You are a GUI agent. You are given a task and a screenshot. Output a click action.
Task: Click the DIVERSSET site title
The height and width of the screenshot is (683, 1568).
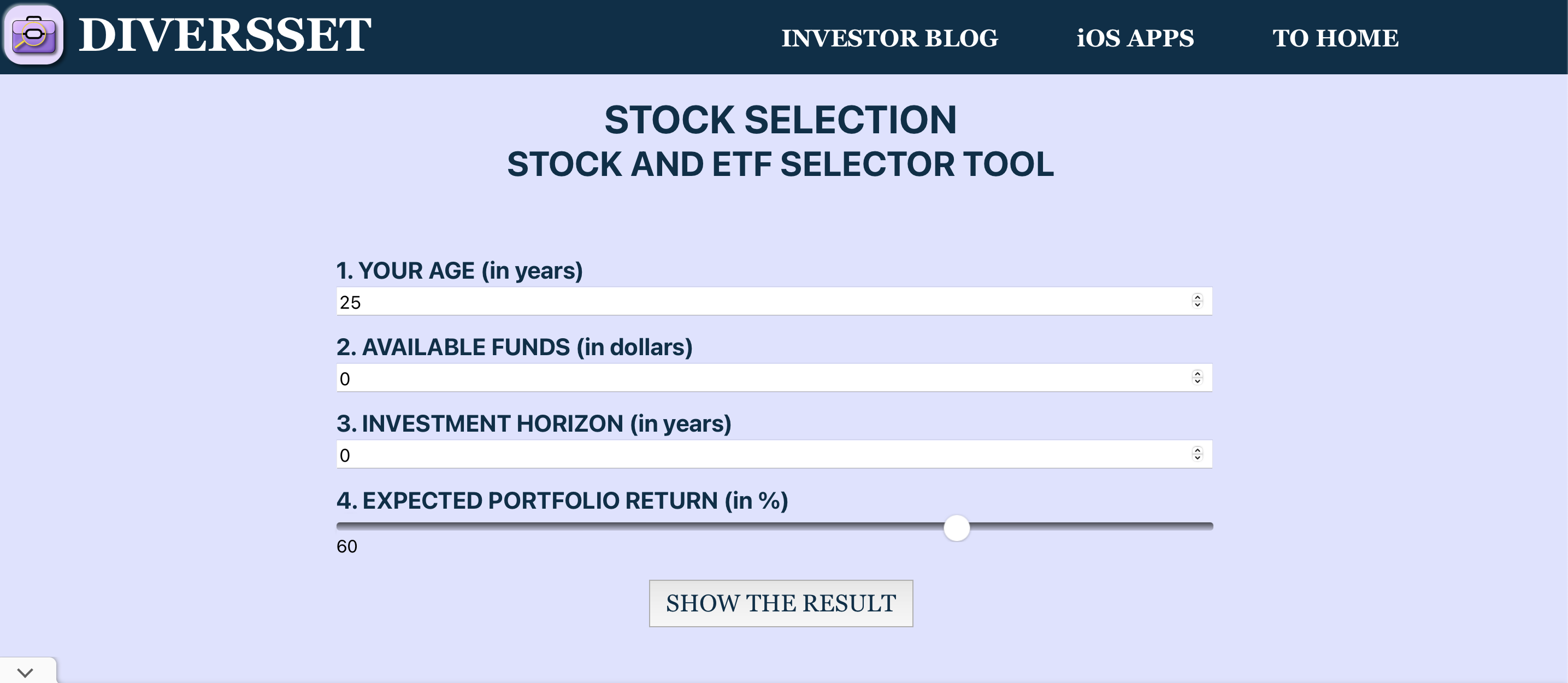[225, 35]
